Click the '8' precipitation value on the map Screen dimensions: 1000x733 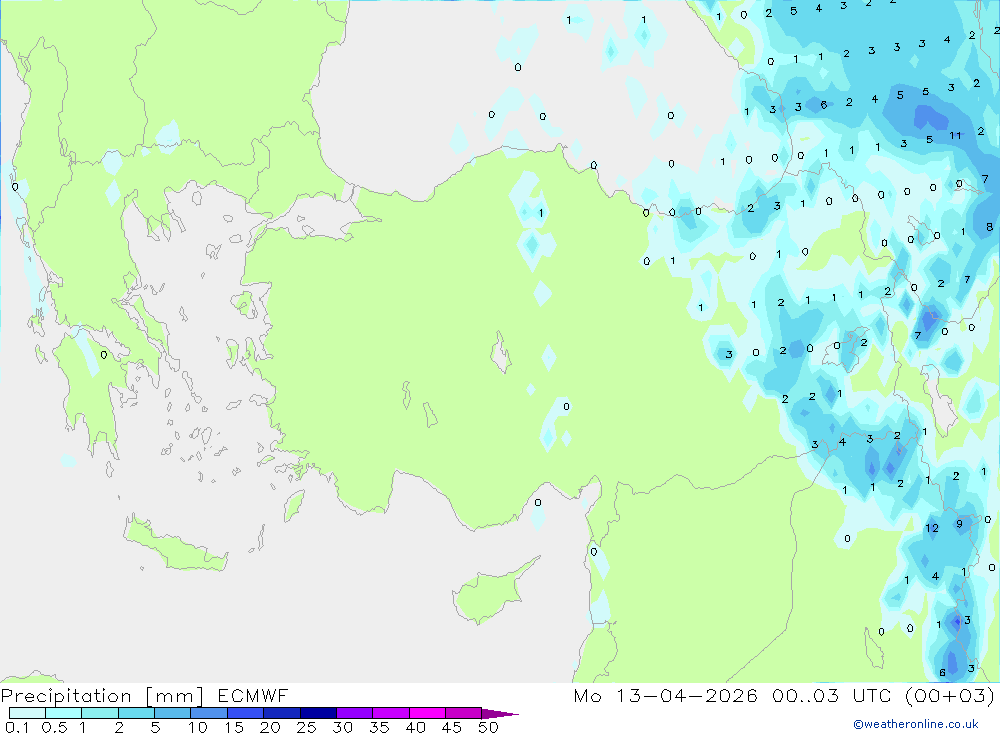click(989, 226)
